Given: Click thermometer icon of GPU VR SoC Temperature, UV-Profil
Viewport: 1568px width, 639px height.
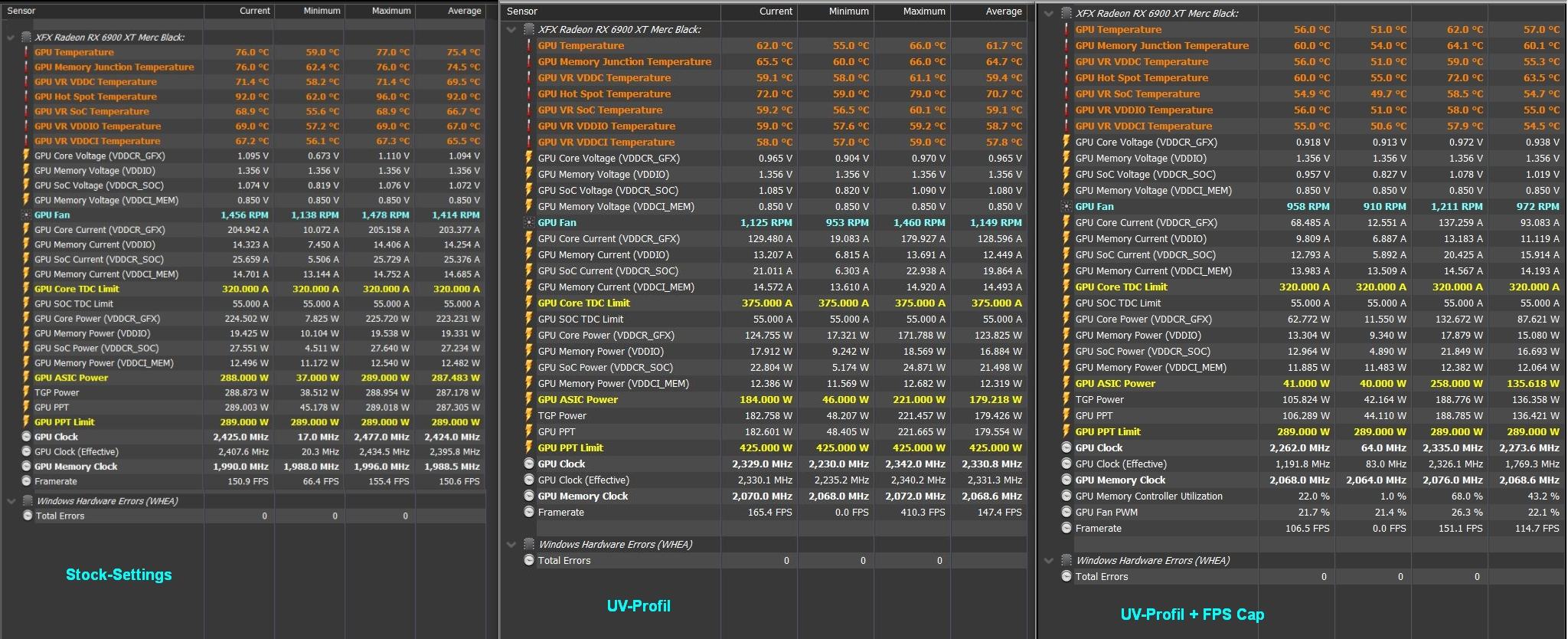Looking at the screenshot, I should pyautogui.click(x=529, y=110).
